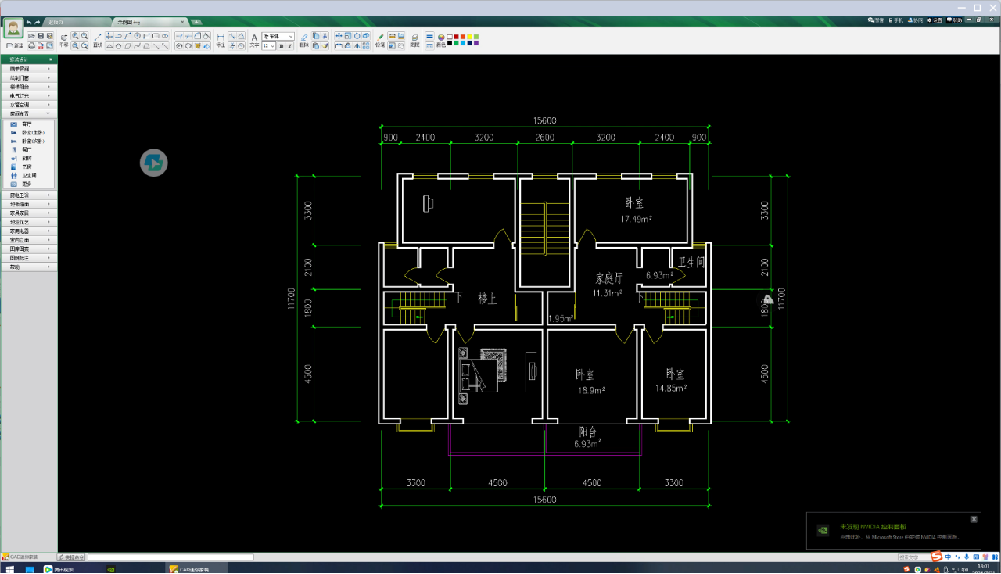Select the parallelogram drawing tool

coord(128,46)
